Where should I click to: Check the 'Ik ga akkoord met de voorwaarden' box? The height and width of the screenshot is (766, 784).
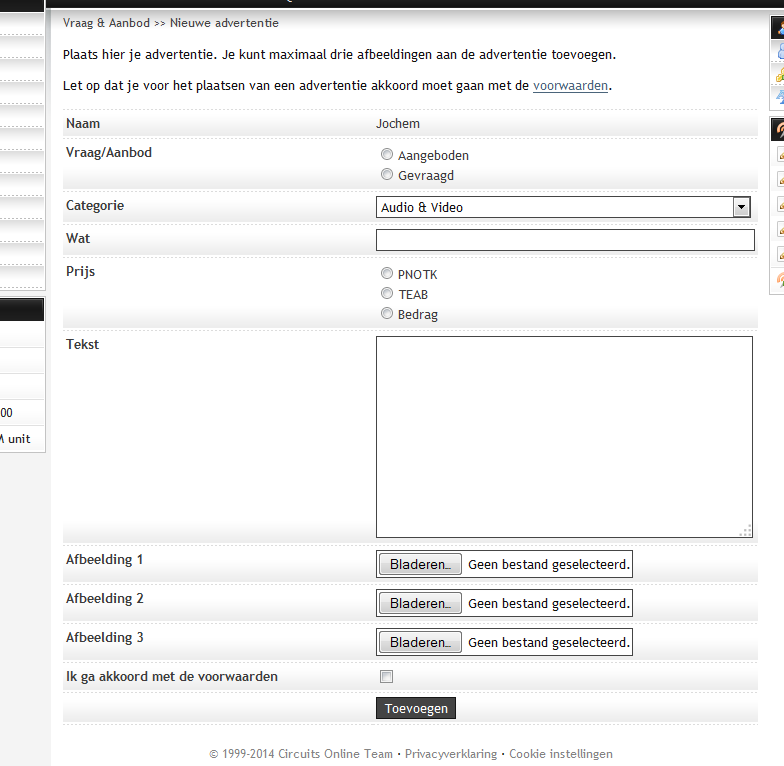tap(387, 677)
